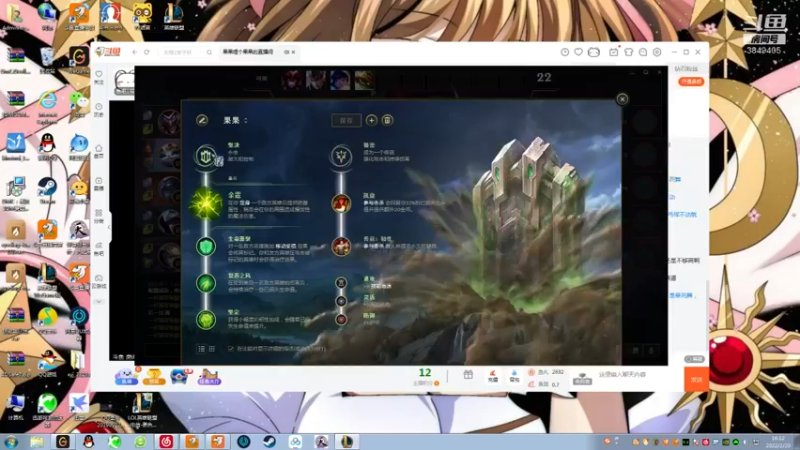
Task: Select the first stat shard icon
Action: pos(341,283)
